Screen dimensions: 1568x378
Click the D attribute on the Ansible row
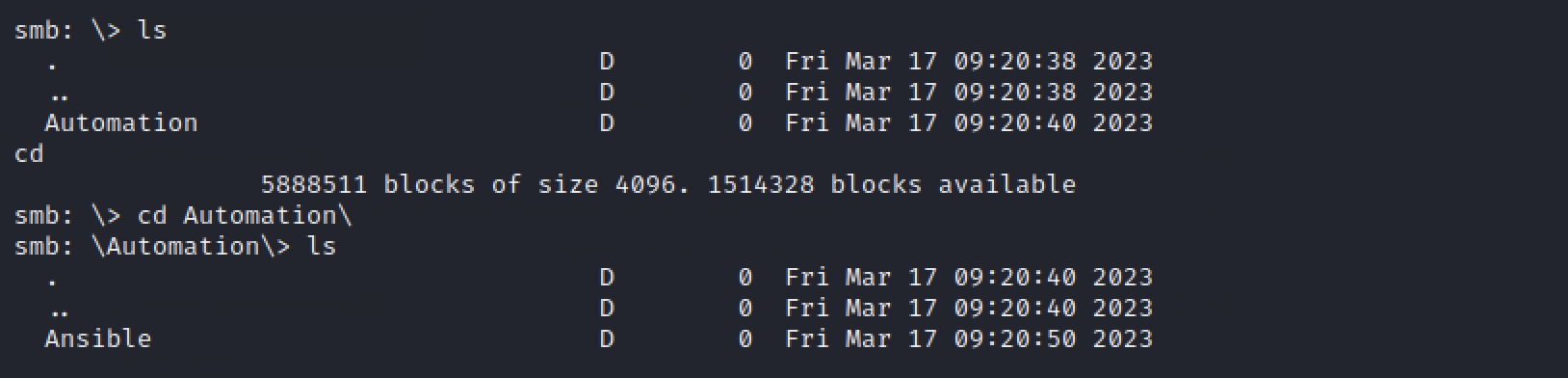pos(607,338)
